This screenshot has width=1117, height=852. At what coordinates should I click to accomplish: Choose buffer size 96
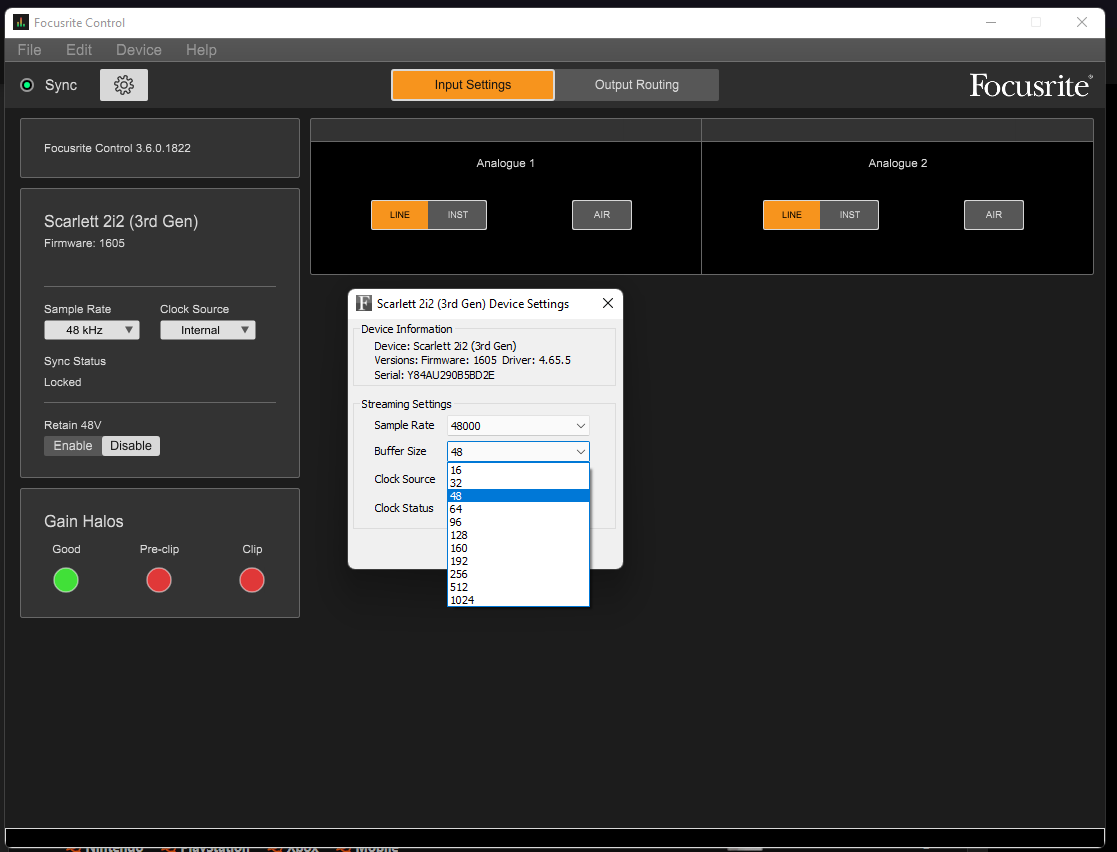pos(518,522)
